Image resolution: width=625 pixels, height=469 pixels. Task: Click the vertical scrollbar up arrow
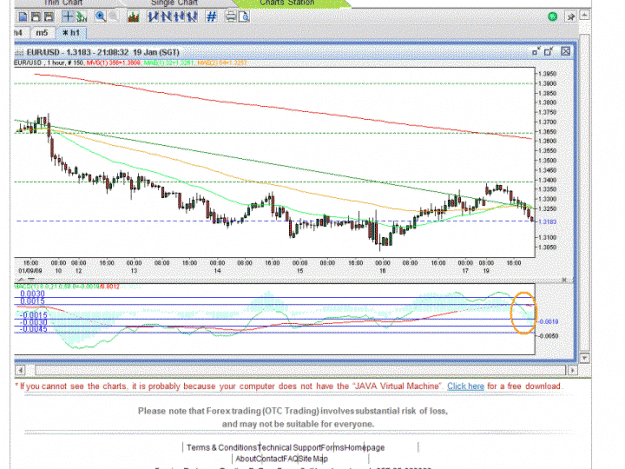(x=584, y=15)
